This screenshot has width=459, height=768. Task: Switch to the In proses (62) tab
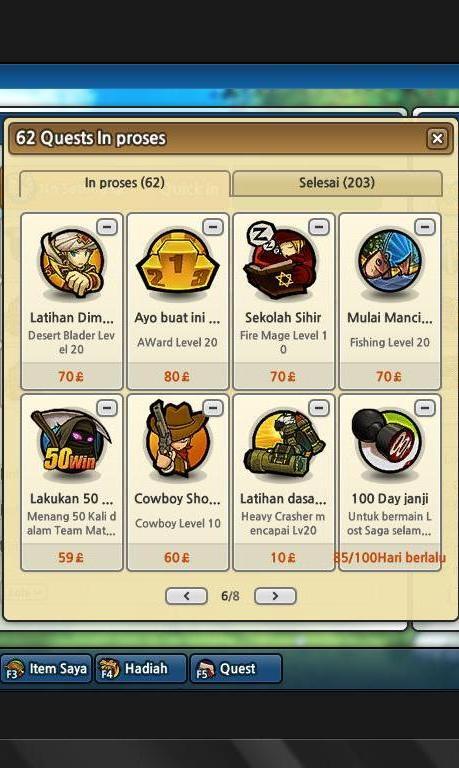(124, 183)
